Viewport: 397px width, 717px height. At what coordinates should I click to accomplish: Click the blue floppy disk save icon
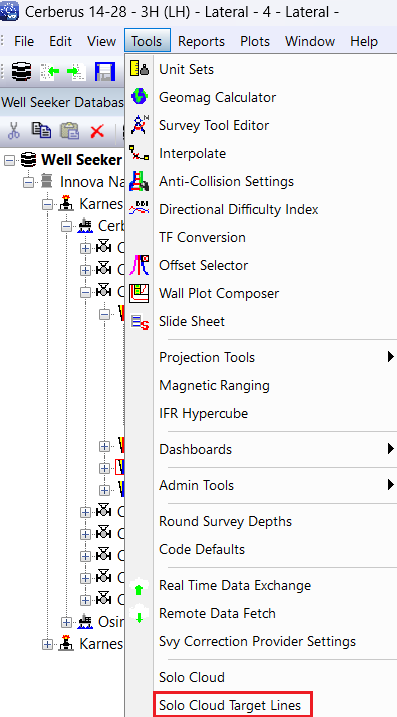pos(105,72)
